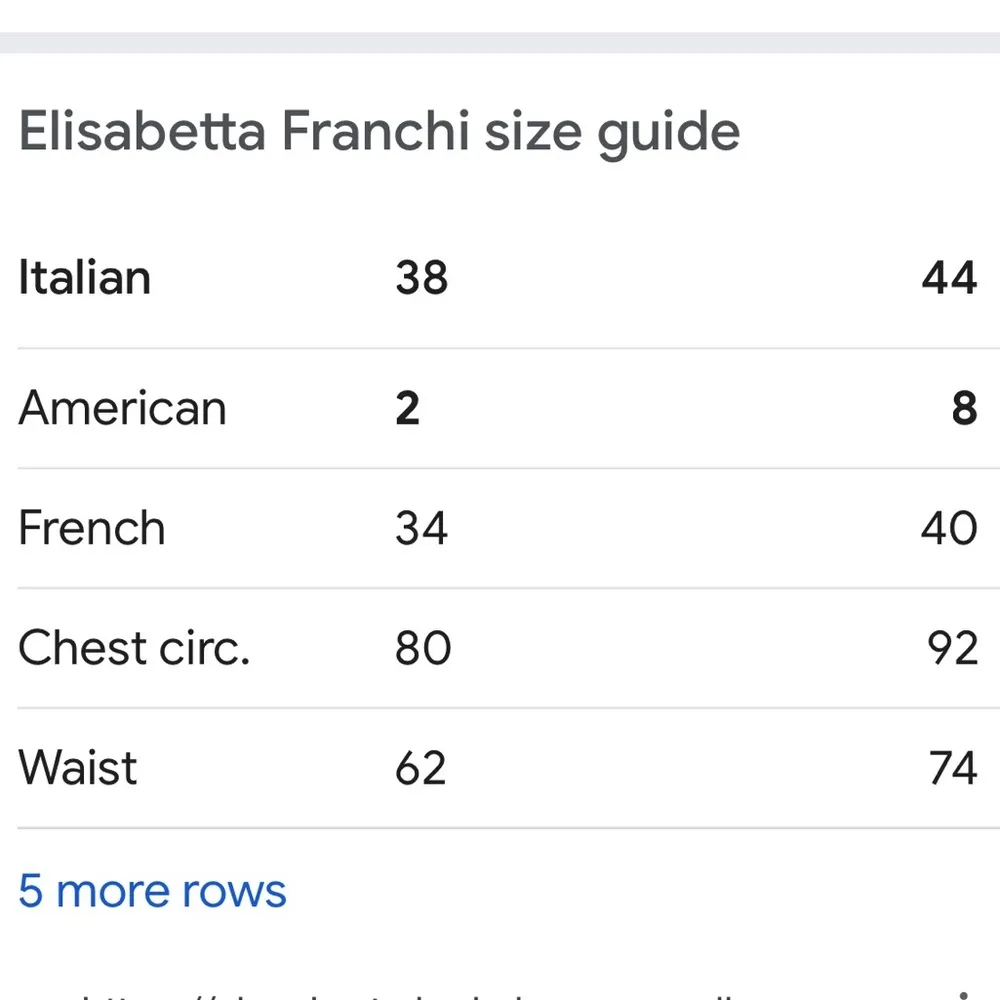
Task: Click French size value 34
Action: [421, 528]
